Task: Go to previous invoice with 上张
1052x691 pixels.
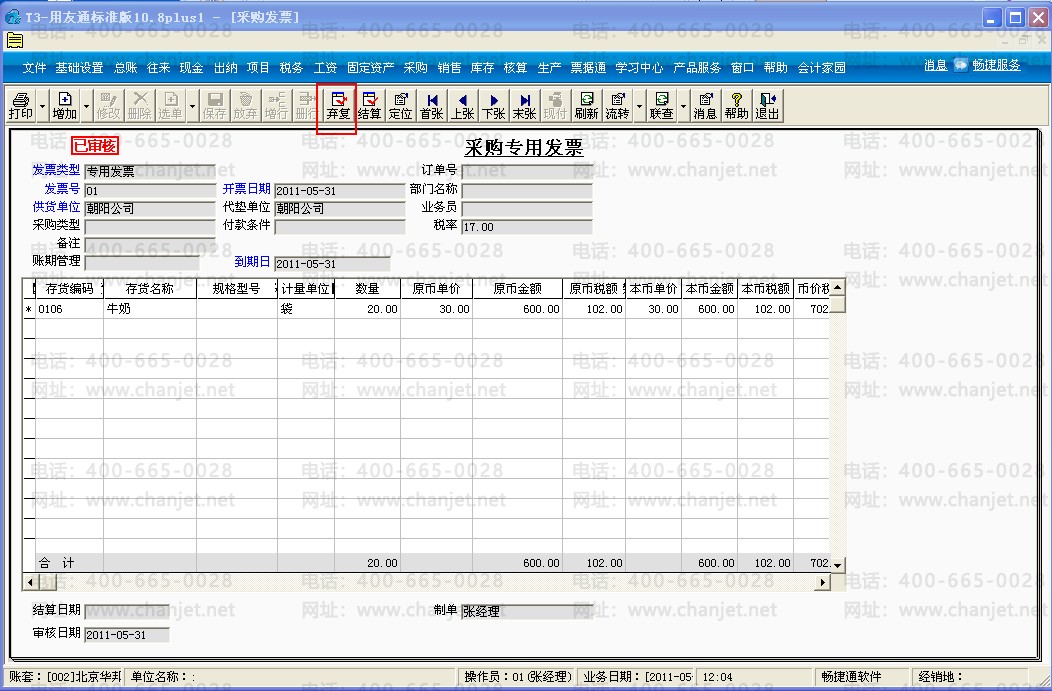Action: point(463,105)
